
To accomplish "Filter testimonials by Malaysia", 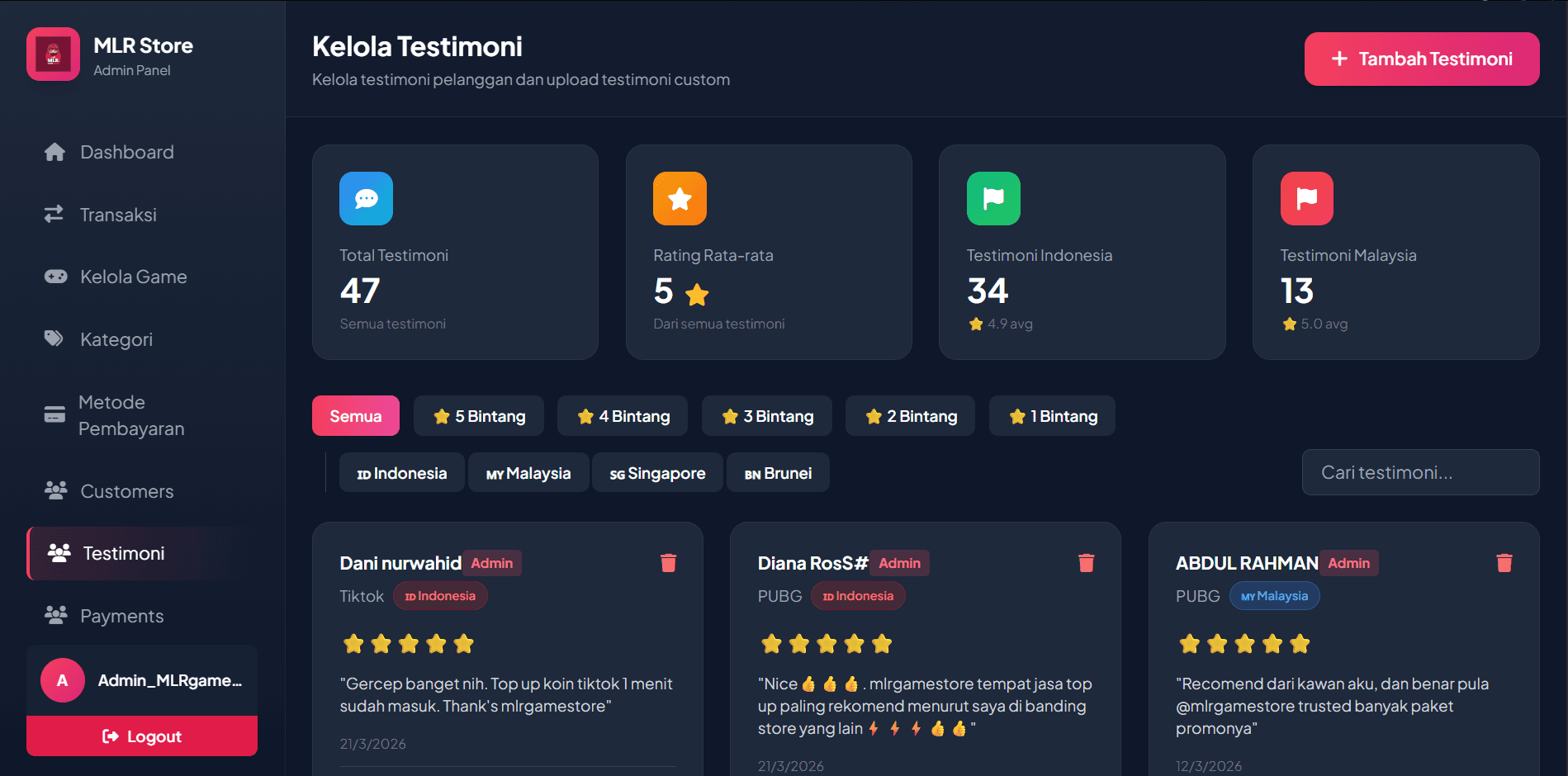I will (528, 473).
